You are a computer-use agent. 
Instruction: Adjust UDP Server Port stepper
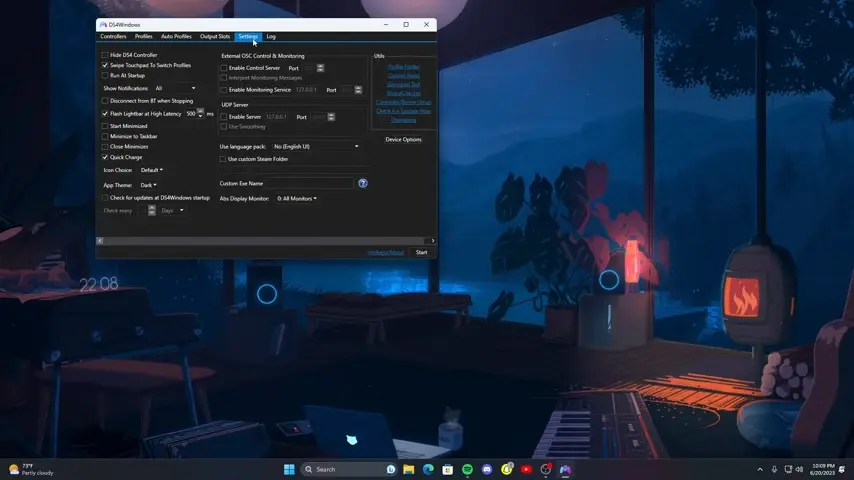331,117
